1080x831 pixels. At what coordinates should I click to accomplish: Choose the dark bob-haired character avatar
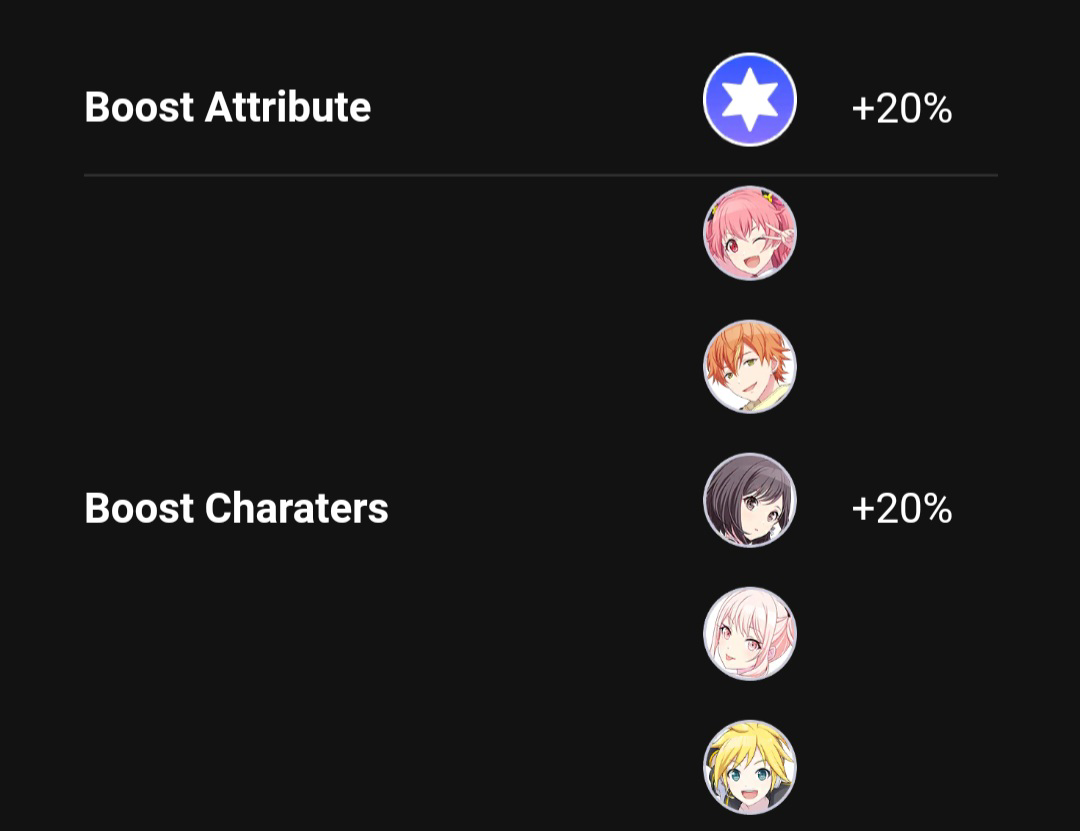click(750, 500)
